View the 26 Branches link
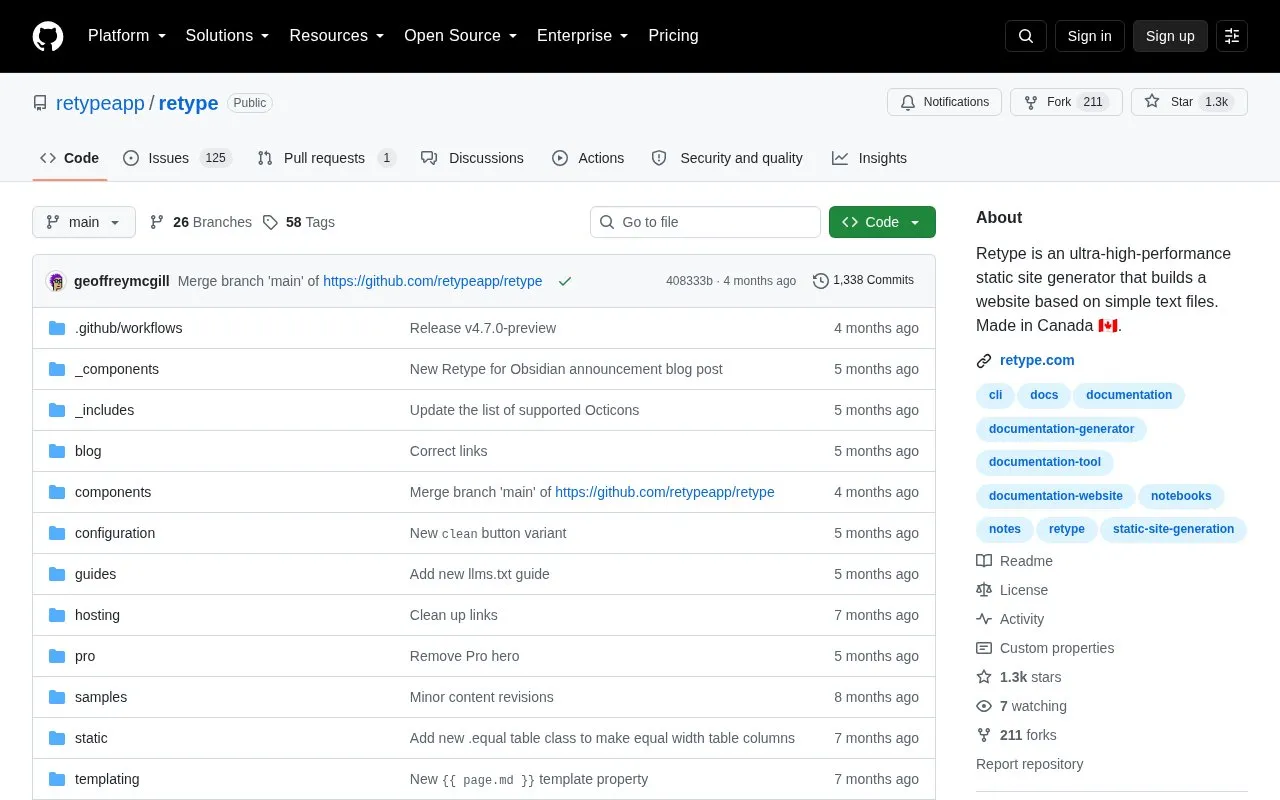This screenshot has width=1280, height=800. pyautogui.click(x=201, y=222)
